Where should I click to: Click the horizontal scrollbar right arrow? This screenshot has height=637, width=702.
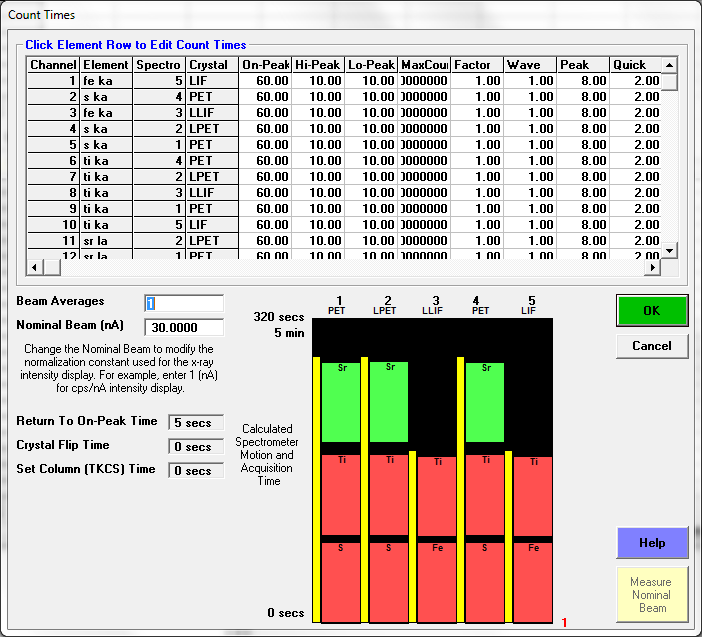[652, 267]
